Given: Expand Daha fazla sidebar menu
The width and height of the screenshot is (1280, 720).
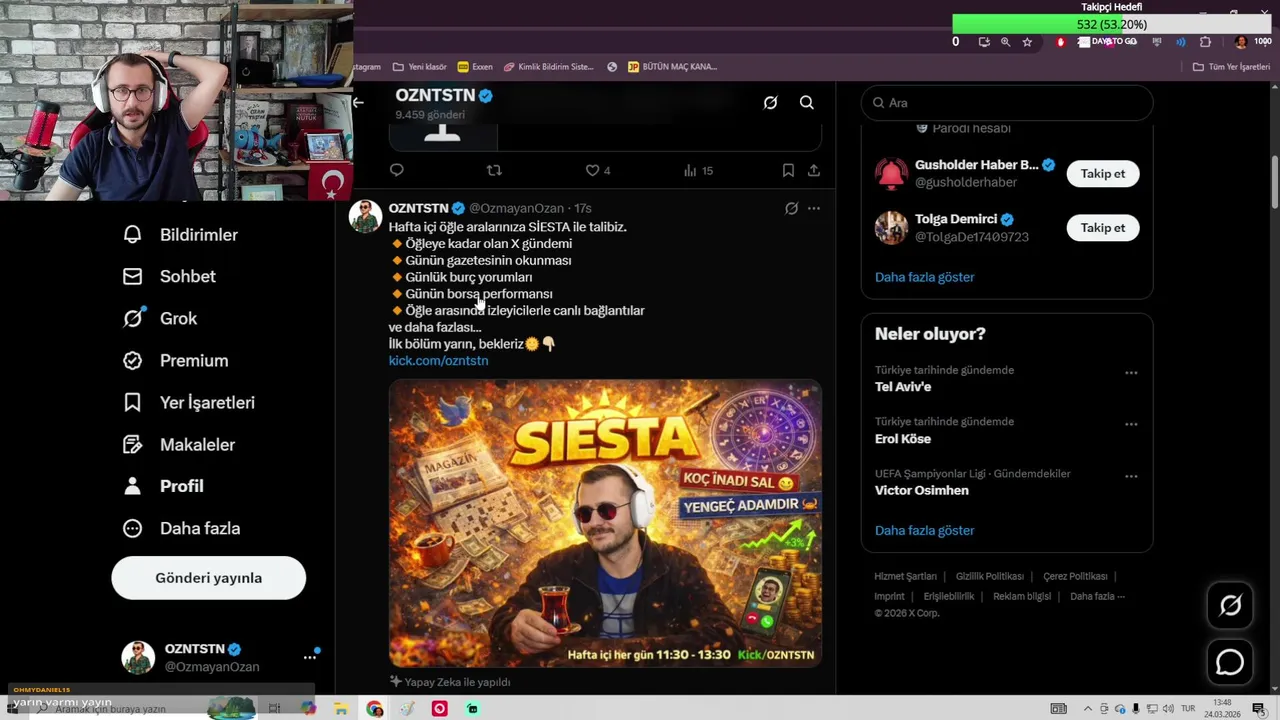Looking at the screenshot, I should pyautogui.click(x=181, y=528).
